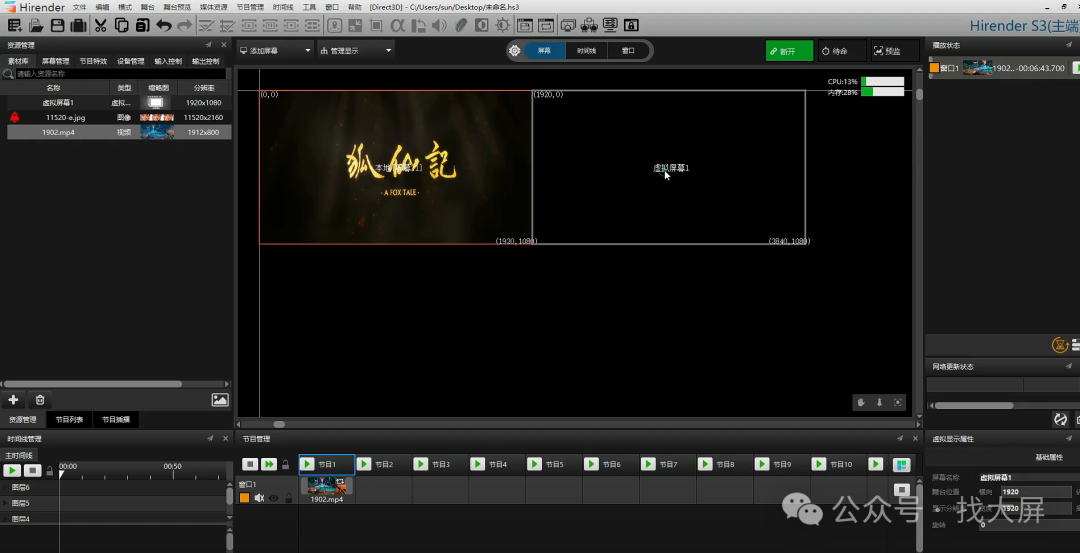This screenshot has height=553, width=1080.
Task: Click the orange color swatch of 窗口1
Action: click(x=245, y=498)
